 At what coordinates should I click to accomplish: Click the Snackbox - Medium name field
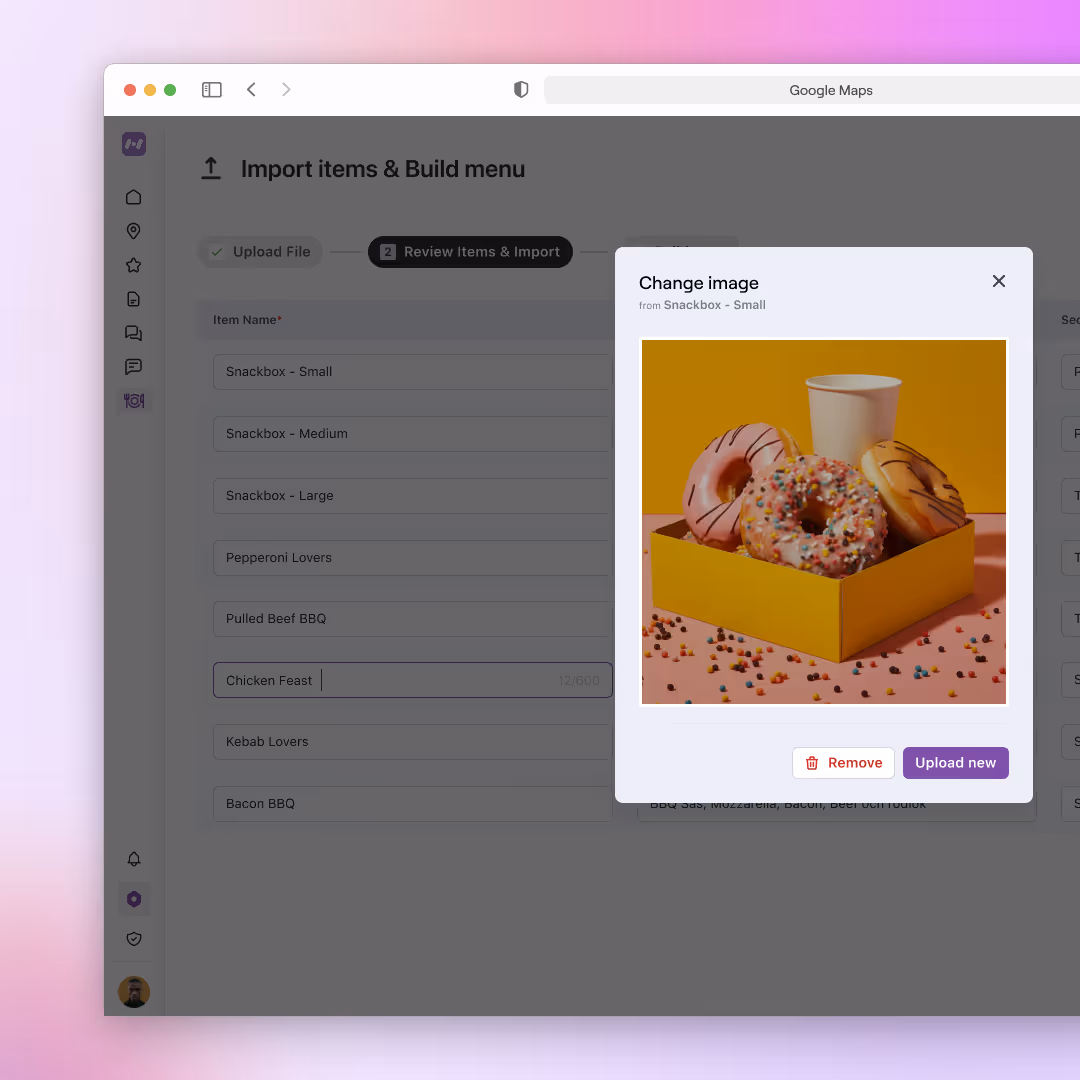[413, 434]
